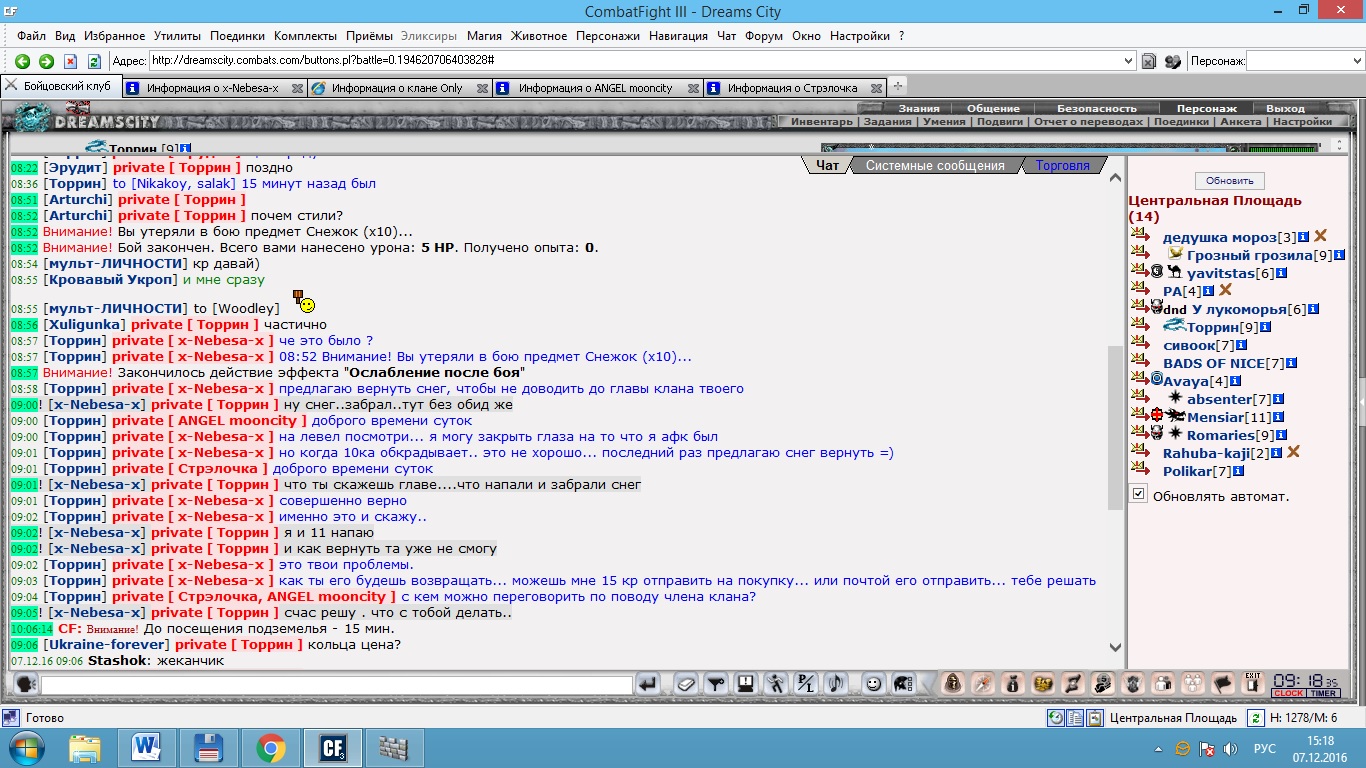This screenshot has height=768, width=1366.
Task: Click Безопасность in game header
Action: 1097,108
